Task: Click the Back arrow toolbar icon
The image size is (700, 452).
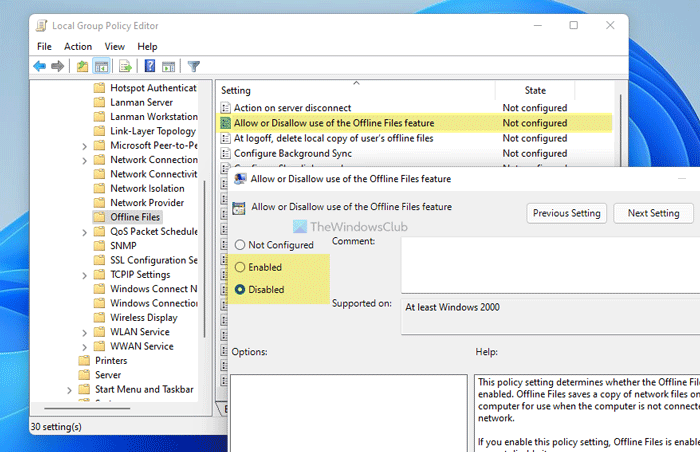Action: tap(40, 67)
